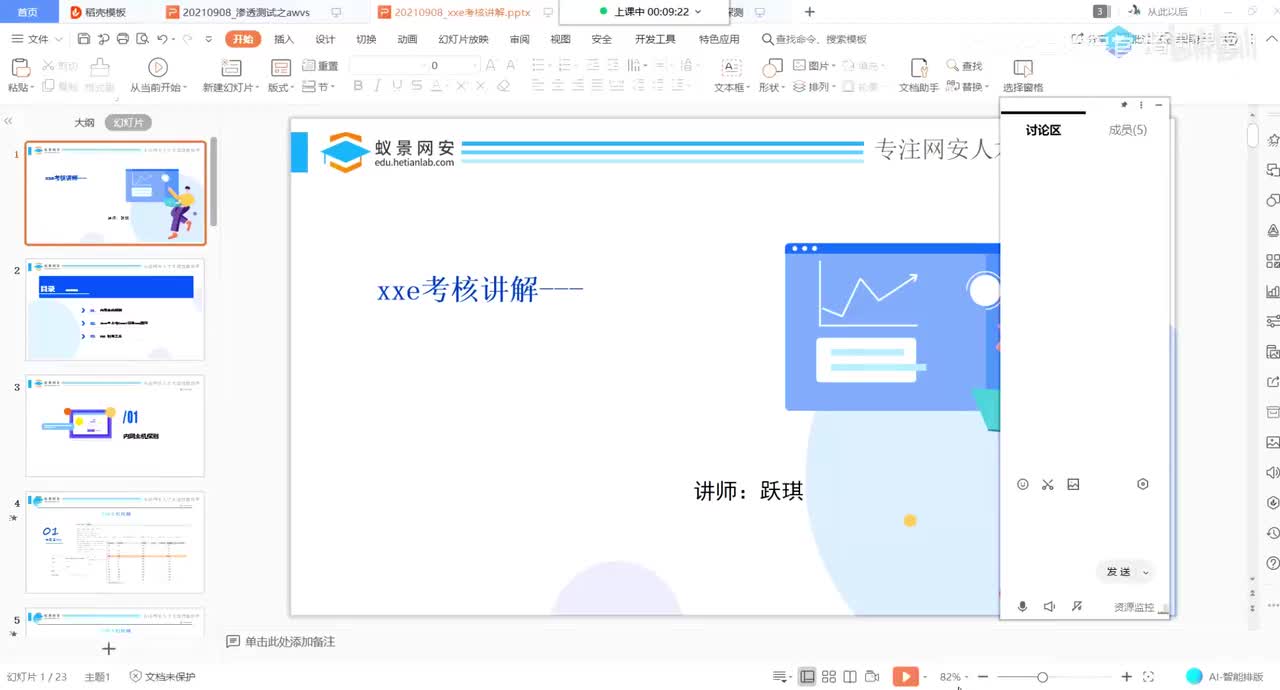Switch to reading view icon
This screenshot has height=690, width=1280.
(850, 677)
